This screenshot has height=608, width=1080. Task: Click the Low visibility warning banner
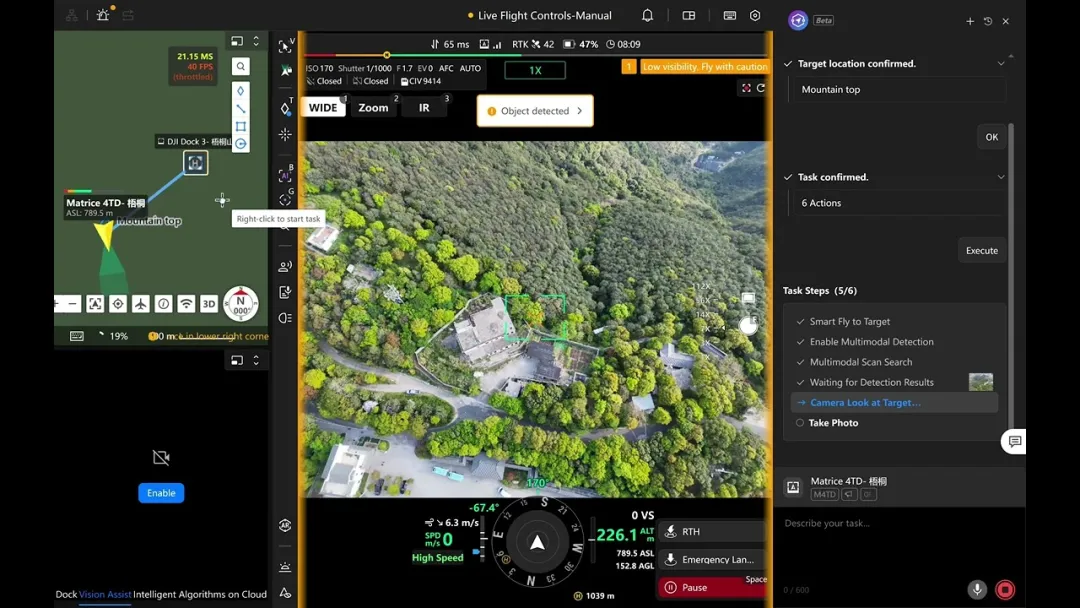pos(704,67)
